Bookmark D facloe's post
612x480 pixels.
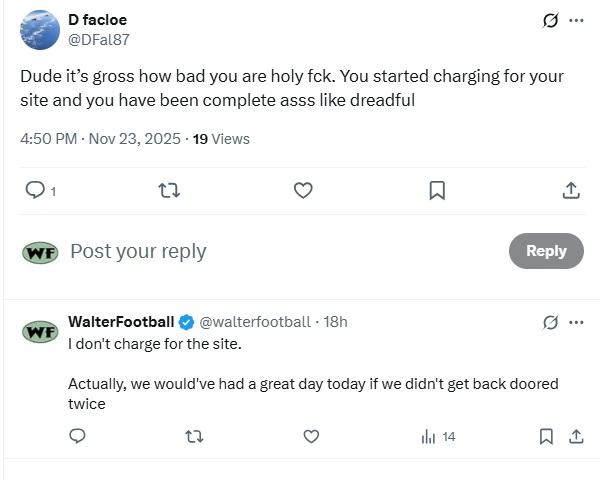[437, 190]
